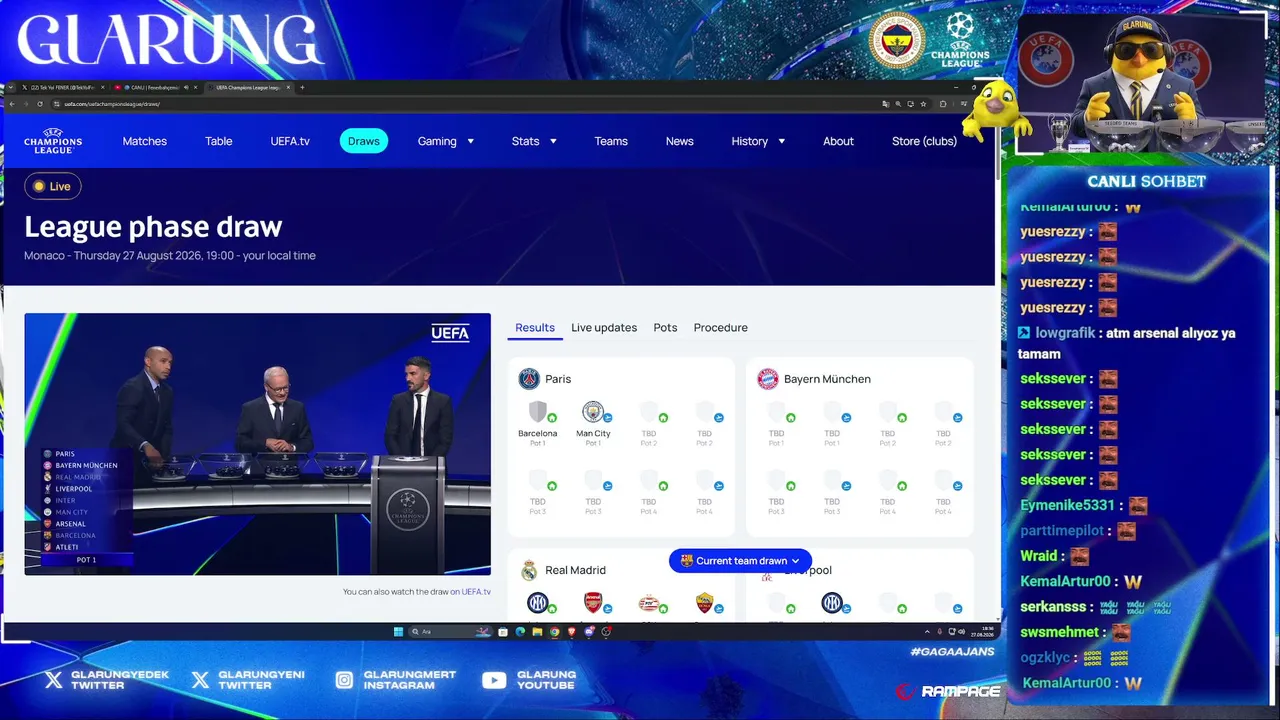Expand the Current team drawn dropdown

740,561
